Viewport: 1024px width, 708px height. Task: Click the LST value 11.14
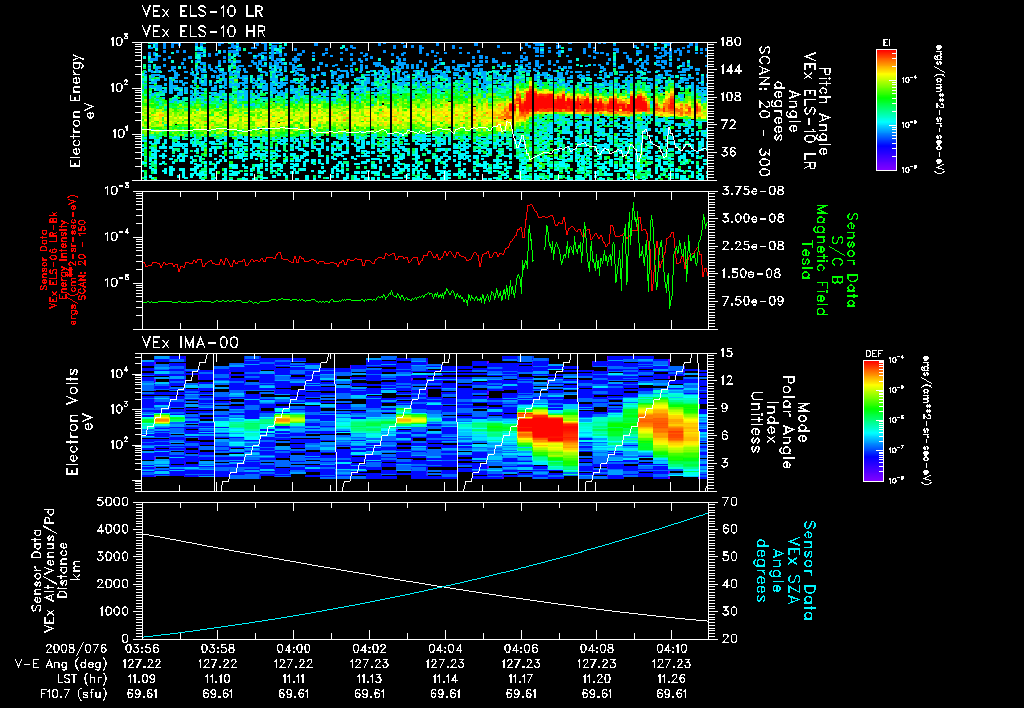(x=445, y=679)
